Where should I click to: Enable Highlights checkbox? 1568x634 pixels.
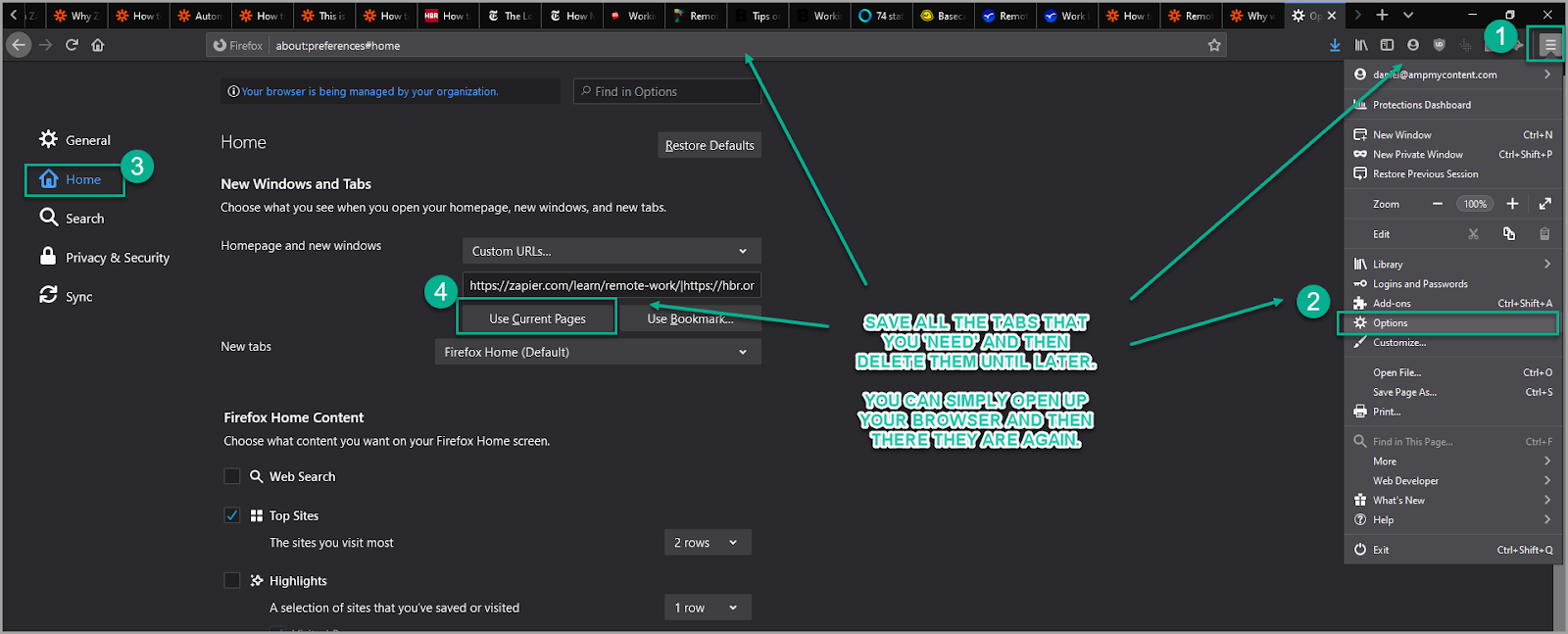(x=232, y=581)
